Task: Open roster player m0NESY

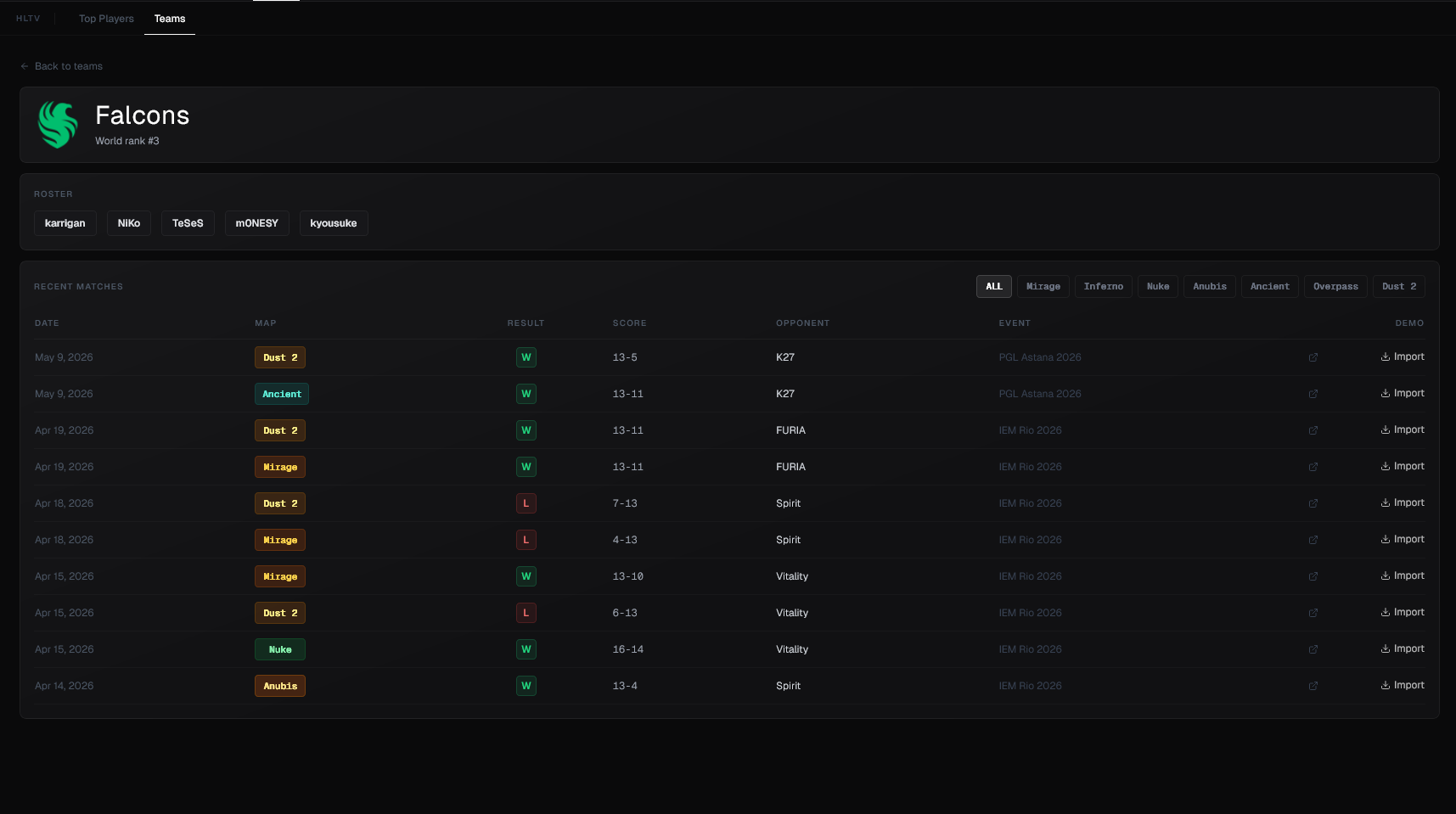Action: click(257, 223)
